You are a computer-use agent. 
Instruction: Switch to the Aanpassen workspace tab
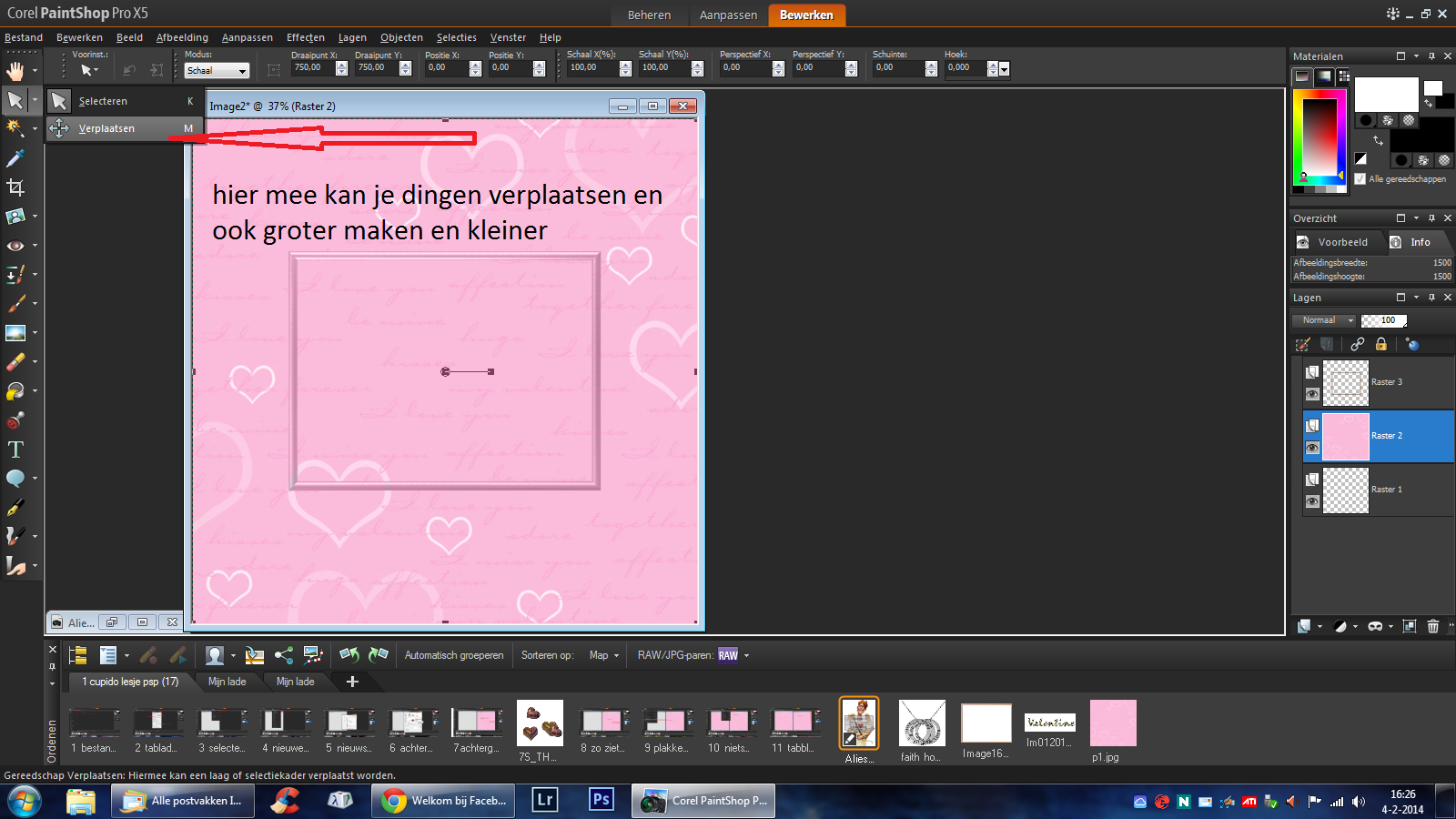coord(728,15)
